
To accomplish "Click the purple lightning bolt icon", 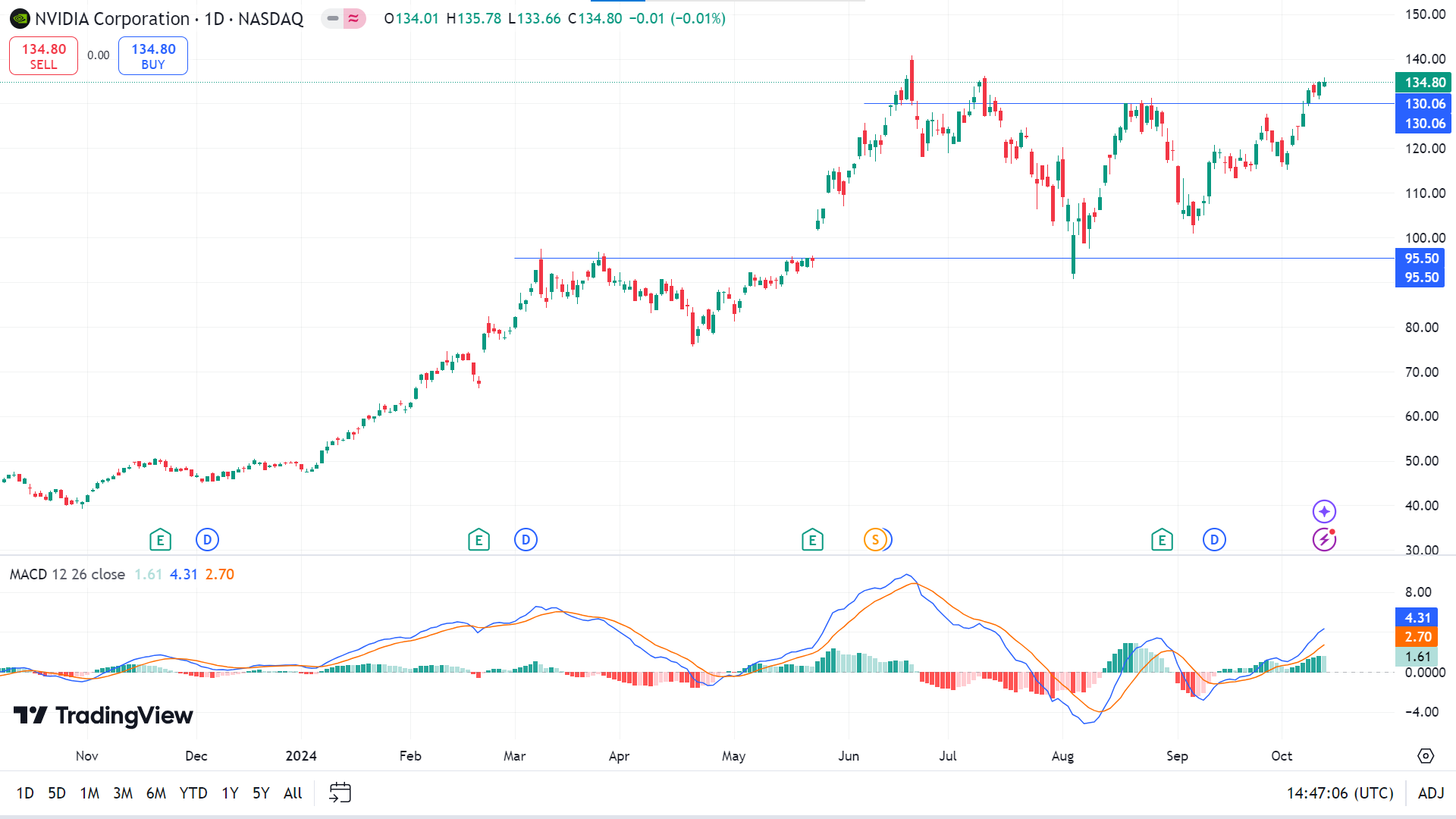I will [x=1324, y=540].
